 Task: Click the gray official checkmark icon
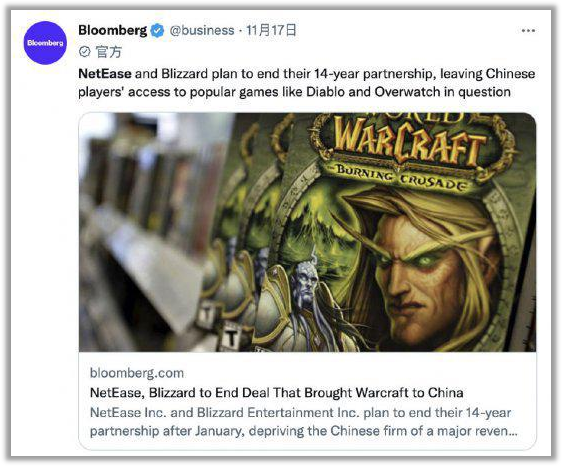(85, 52)
